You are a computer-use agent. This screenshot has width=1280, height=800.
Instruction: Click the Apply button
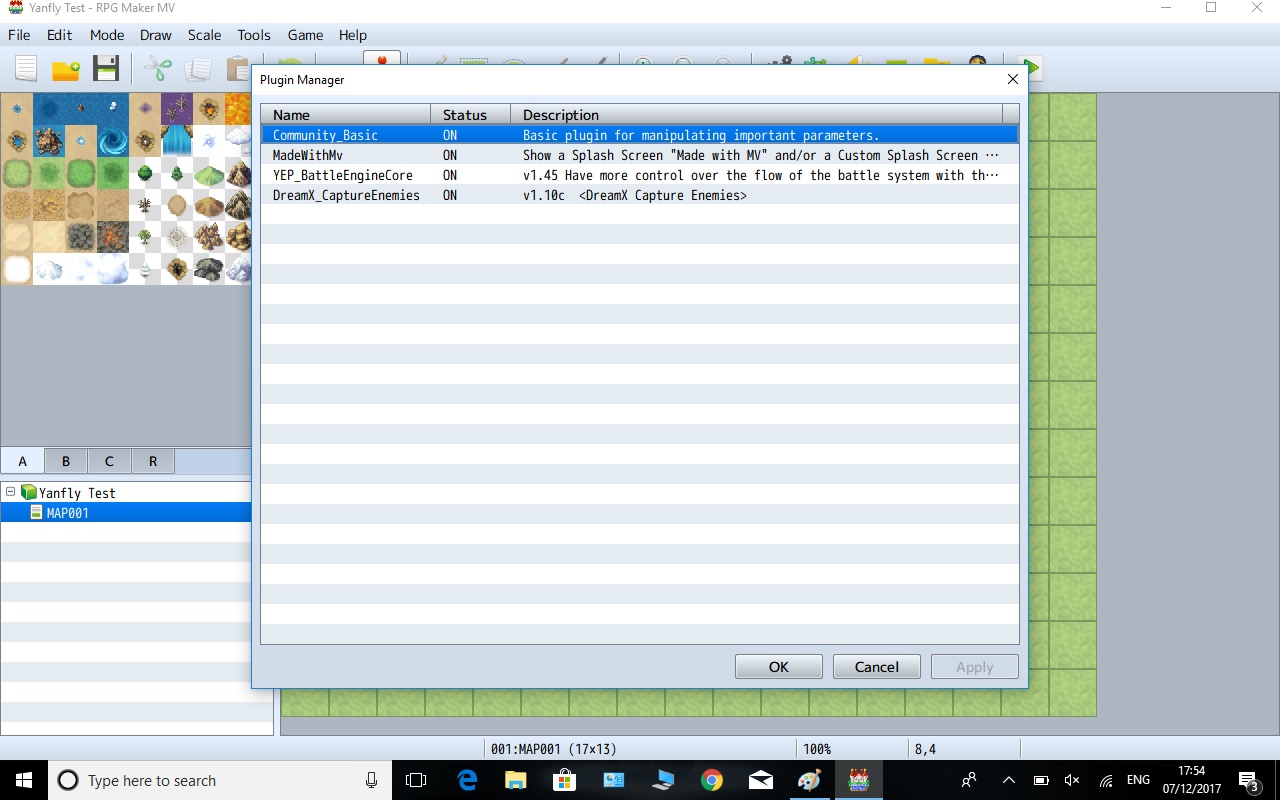975,667
